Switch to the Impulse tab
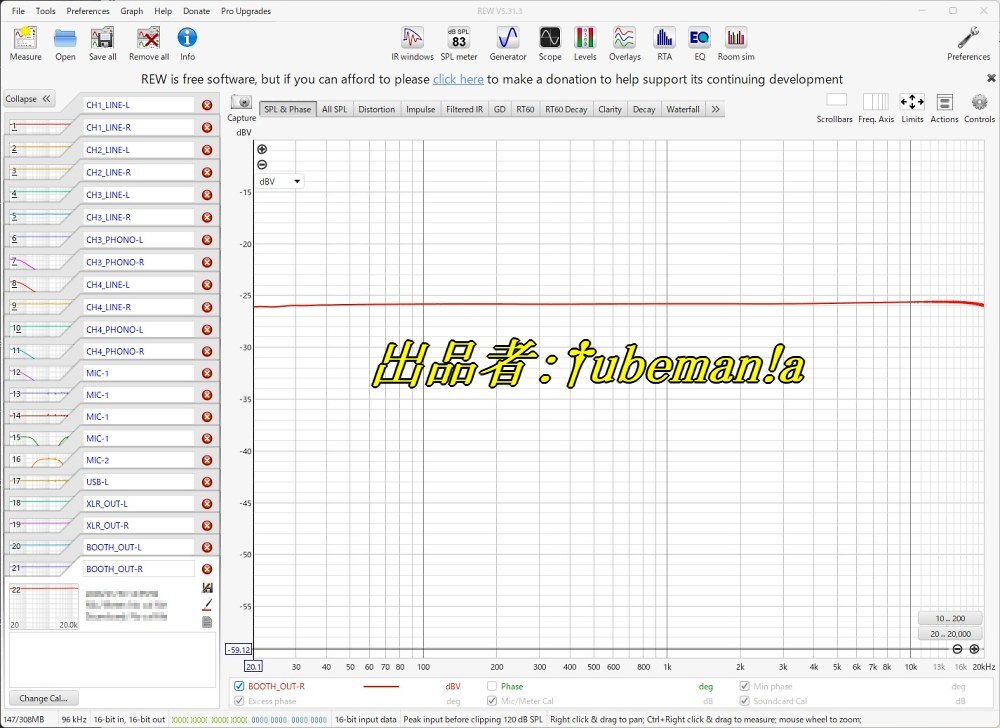 [420, 109]
